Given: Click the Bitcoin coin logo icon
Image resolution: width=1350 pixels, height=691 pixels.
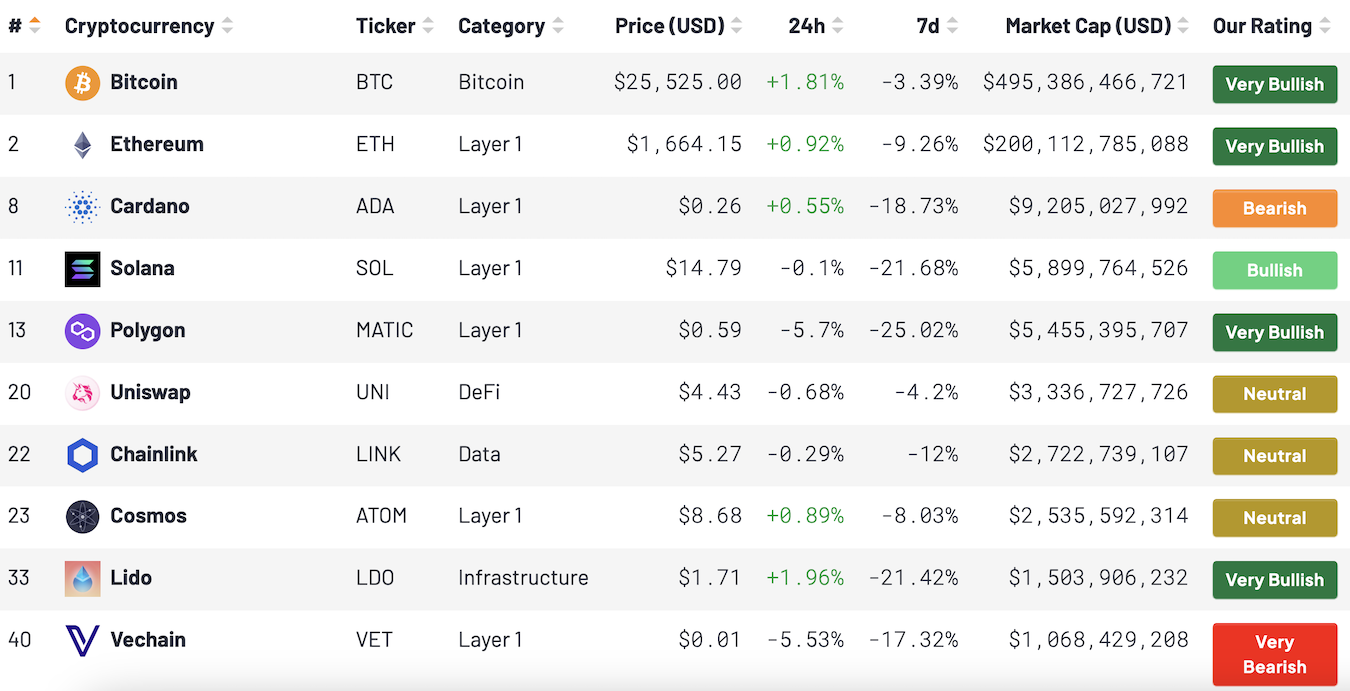Looking at the screenshot, I should pyautogui.click(x=82, y=83).
